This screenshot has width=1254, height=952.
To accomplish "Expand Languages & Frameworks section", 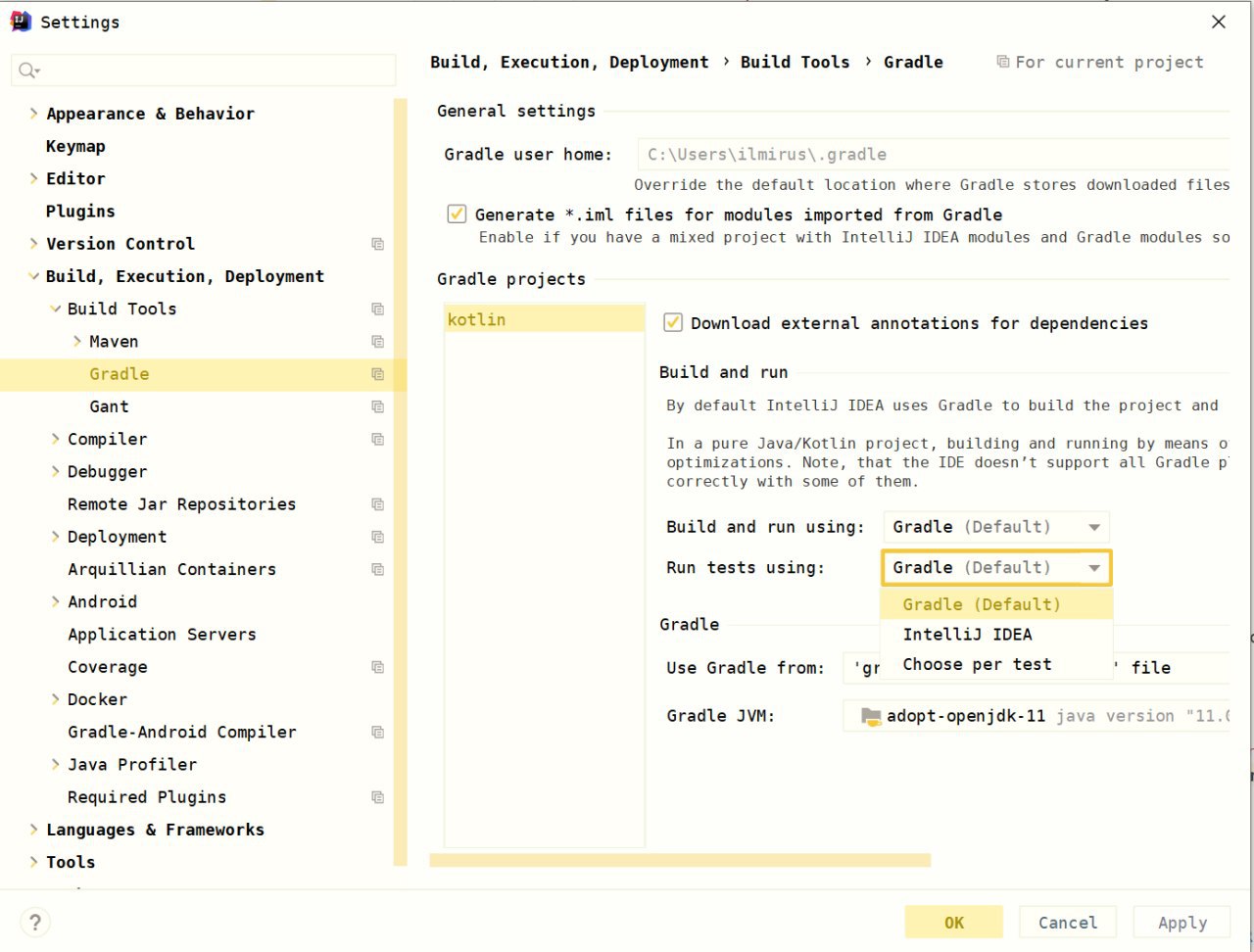I will 34,830.
